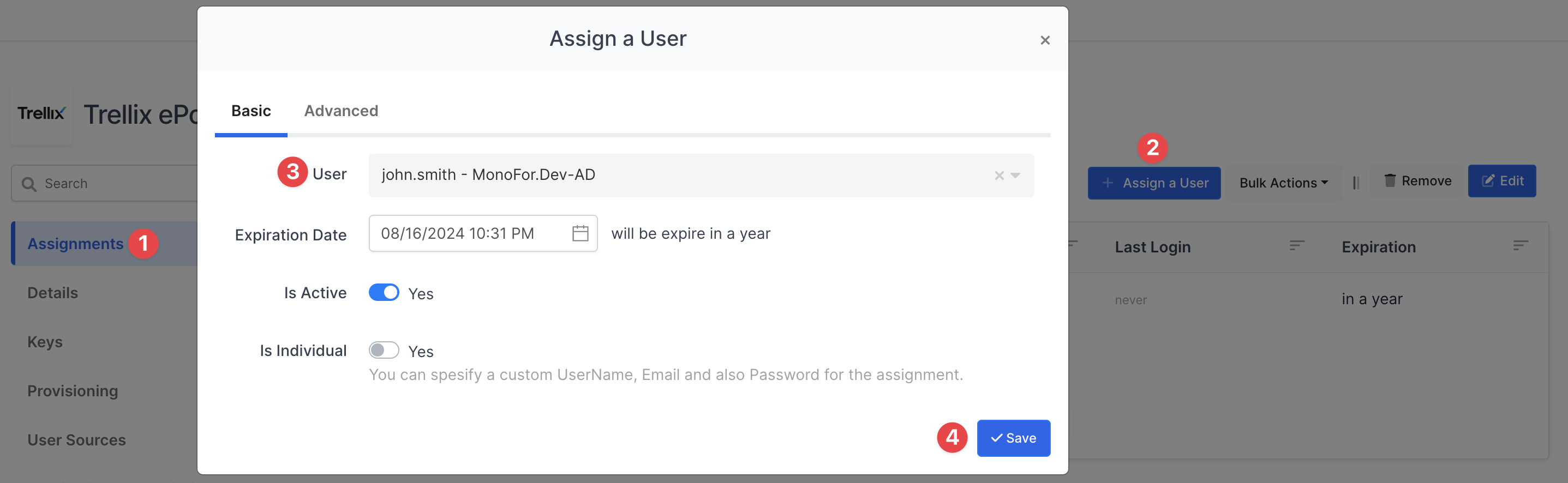Save the user assignment
Screen dimensions: 1568x483
point(1013,438)
